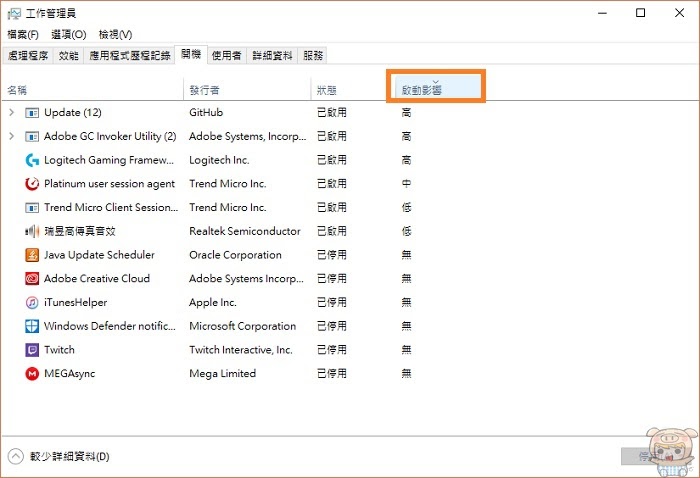This screenshot has height=478, width=700.
Task: Select the Windows Defender notific... name
Action: tap(110, 326)
